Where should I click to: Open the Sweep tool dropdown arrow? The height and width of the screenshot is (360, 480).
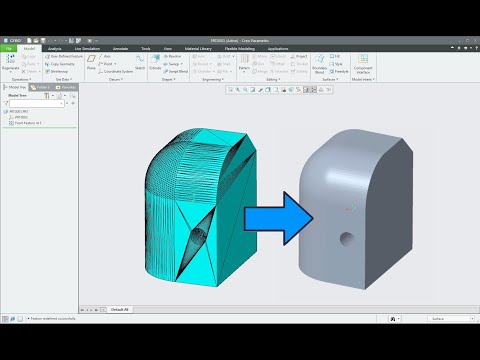tap(182, 64)
